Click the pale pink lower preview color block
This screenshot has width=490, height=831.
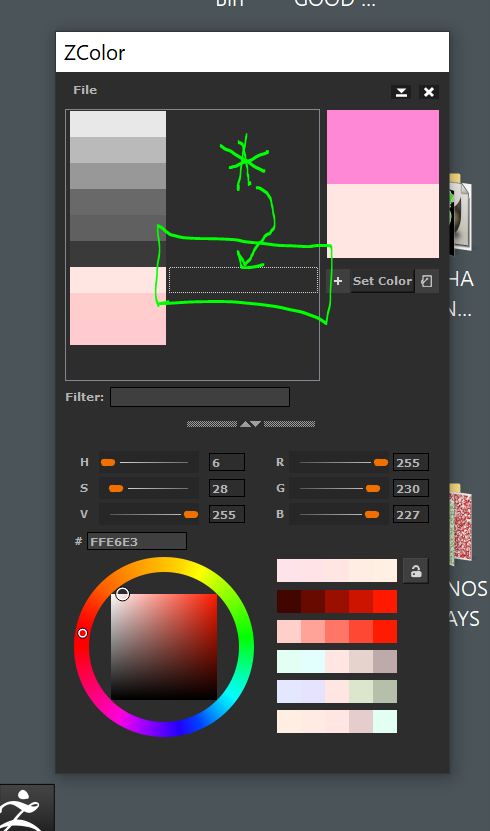click(x=382, y=221)
